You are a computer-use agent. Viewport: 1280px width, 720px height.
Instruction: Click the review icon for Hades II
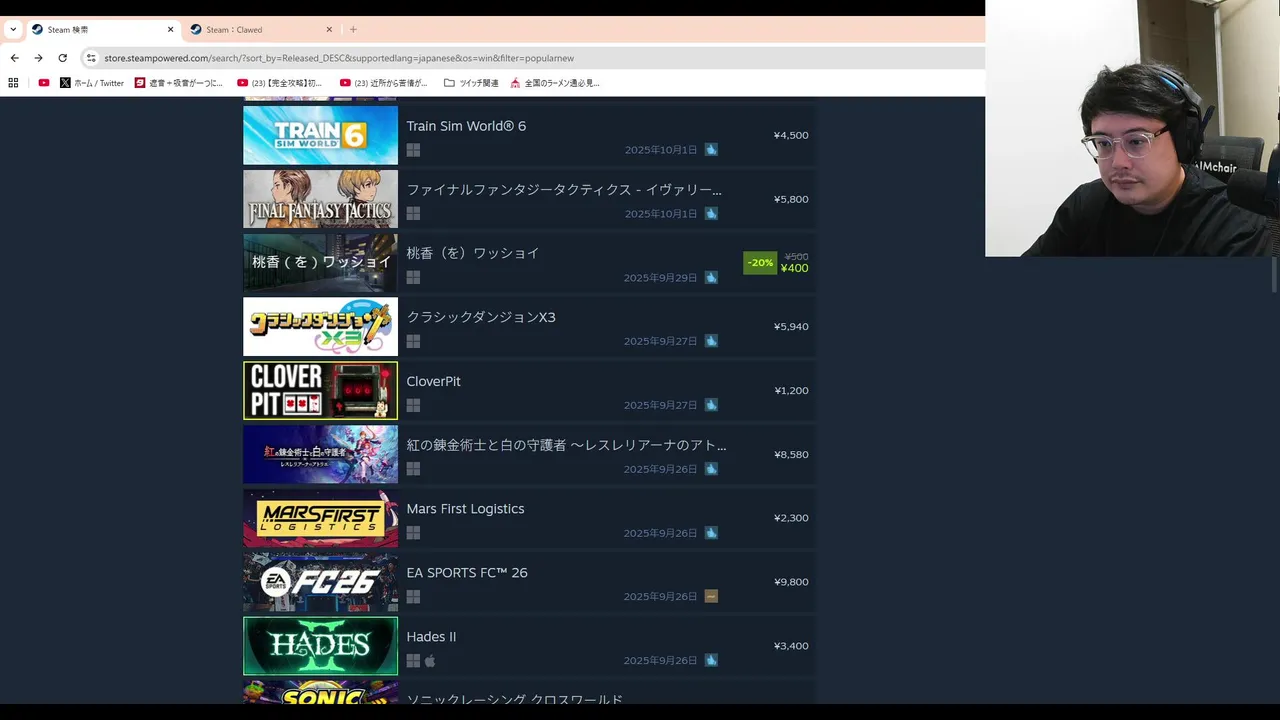711,661
